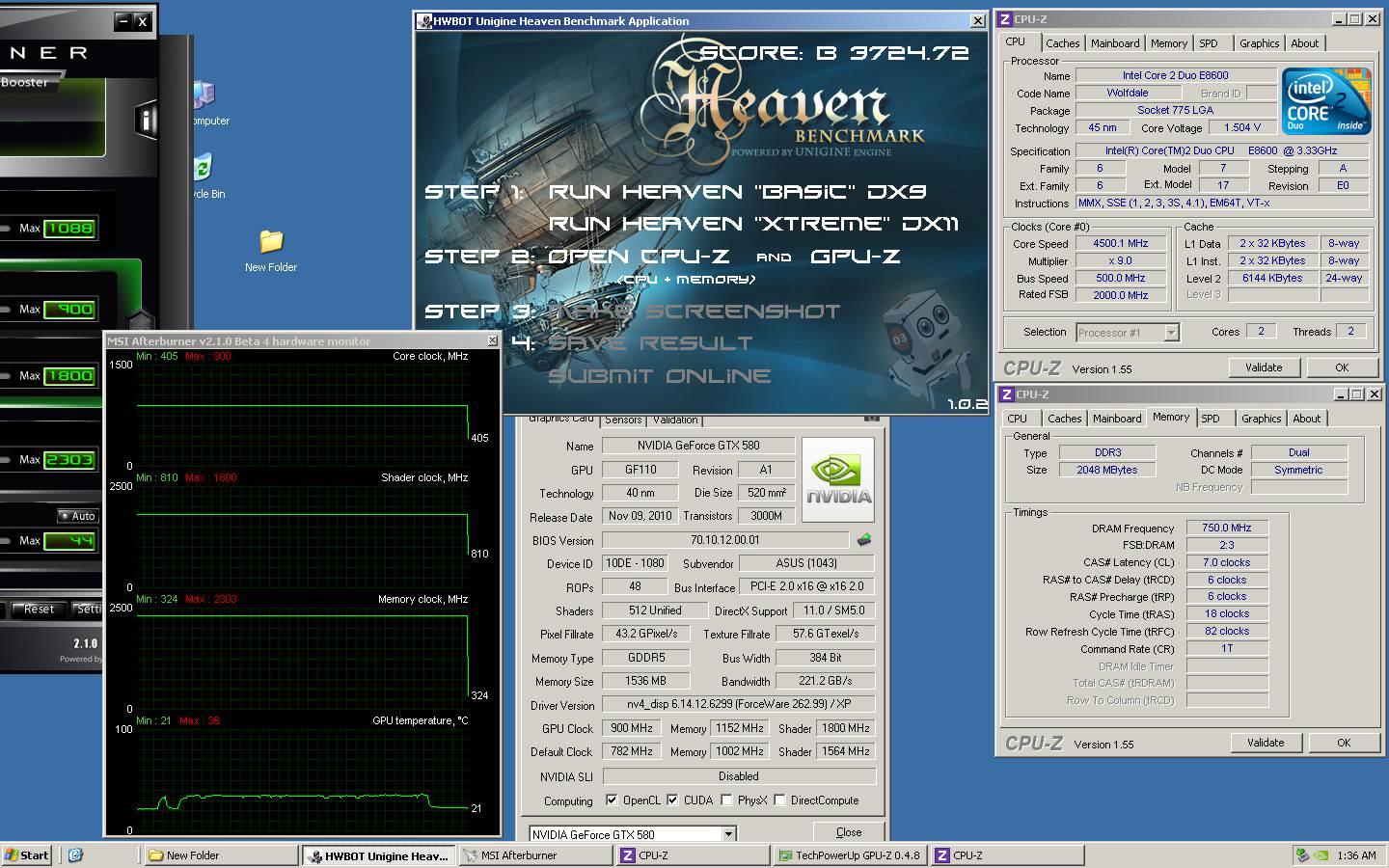Toggle CUDA checkbox in GPU-Z

(x=672, y=800)
